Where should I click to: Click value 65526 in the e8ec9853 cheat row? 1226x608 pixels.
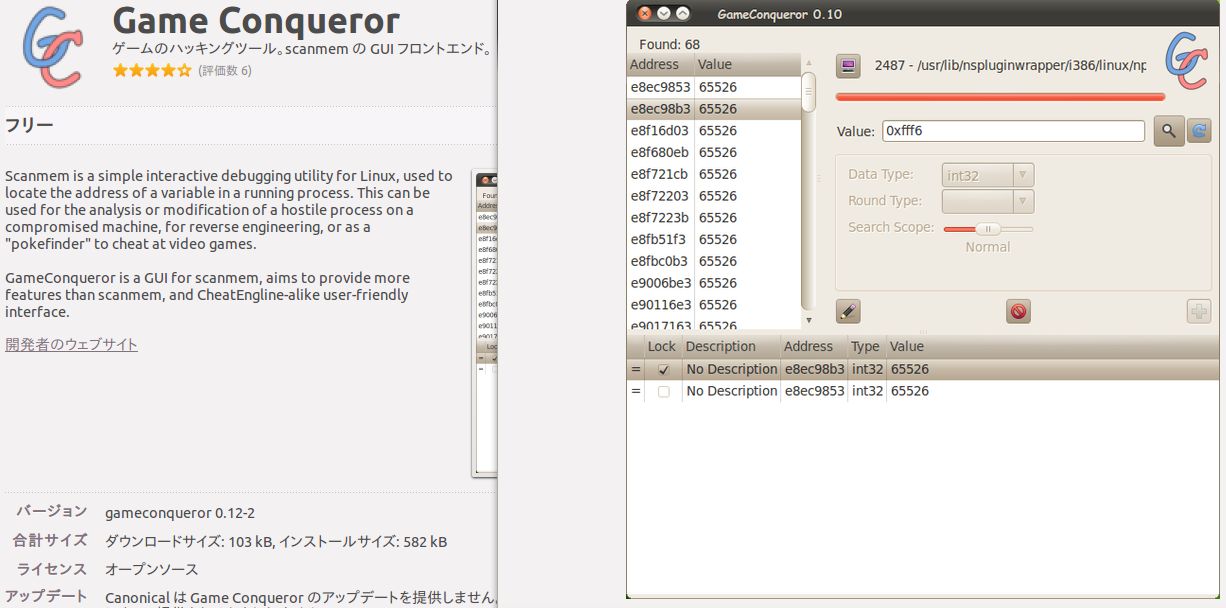coord(910,391)
